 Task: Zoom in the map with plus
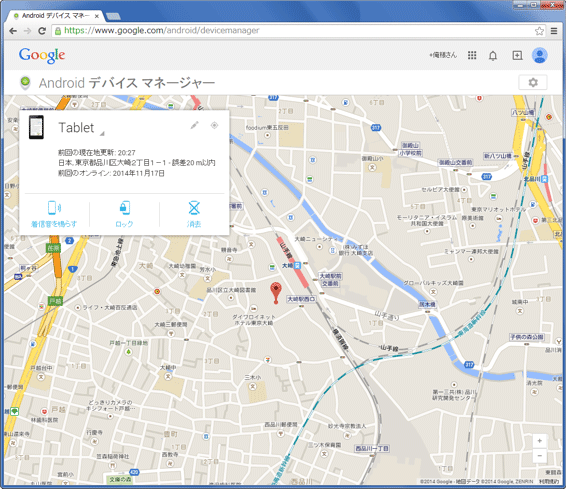coord(540,441)
